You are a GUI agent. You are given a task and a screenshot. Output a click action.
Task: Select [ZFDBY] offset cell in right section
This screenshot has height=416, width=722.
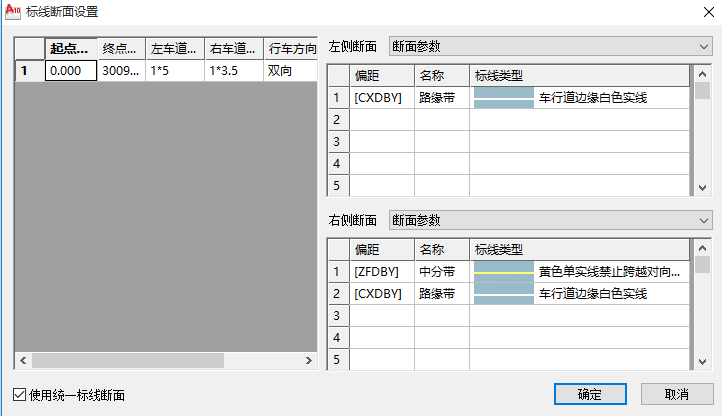(x=381, y=271)
